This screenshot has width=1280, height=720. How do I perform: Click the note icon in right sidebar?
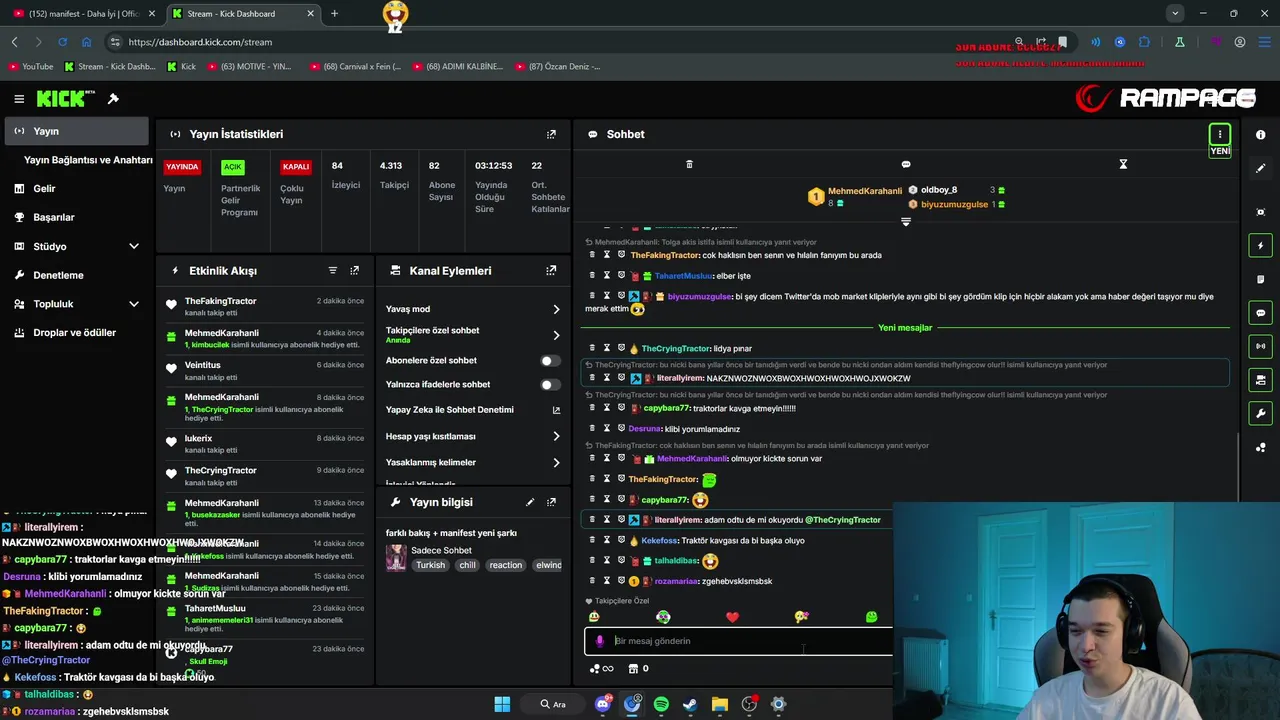(1260, 279)
